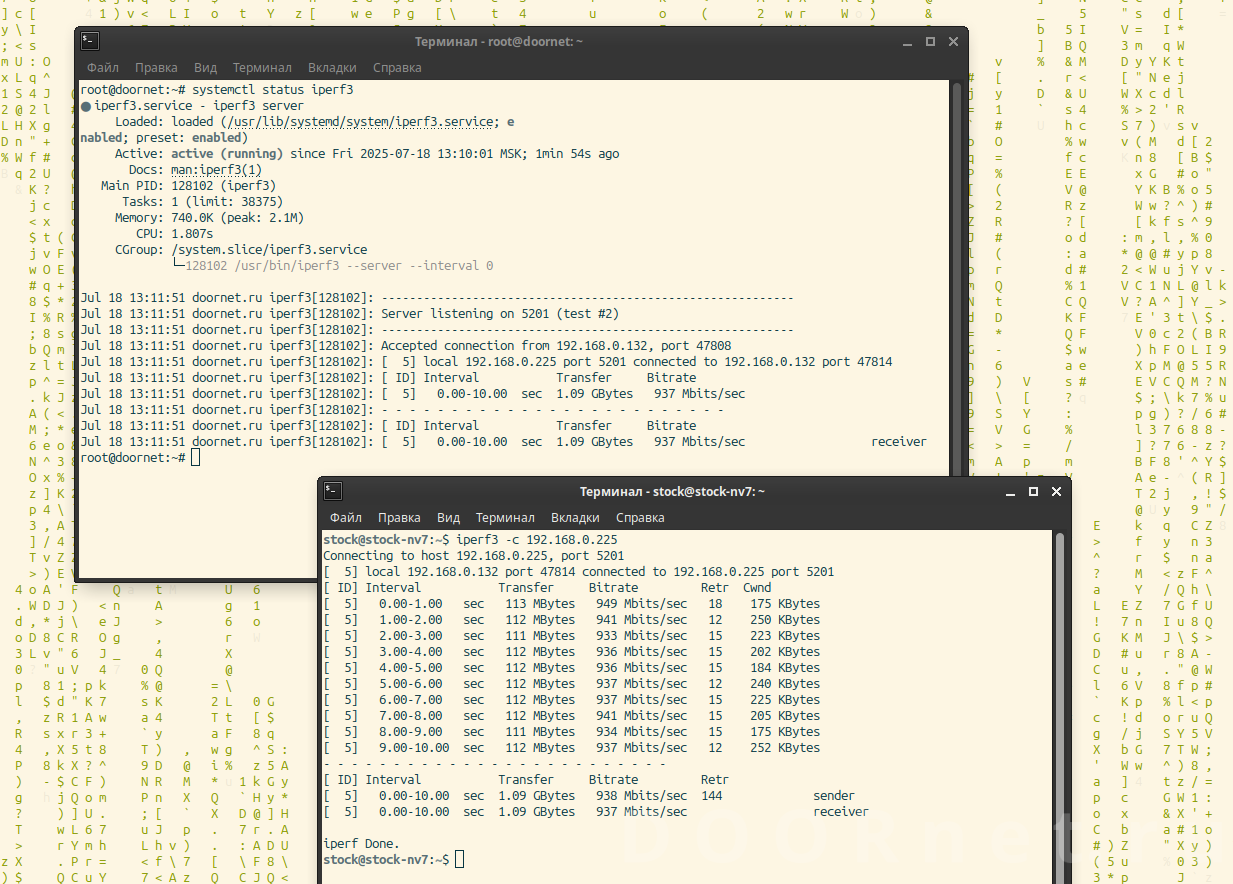Click the terminal icon in root@doornet window title bar
The width and height of the screenshot is (1233, 884).
pos(90,41)
